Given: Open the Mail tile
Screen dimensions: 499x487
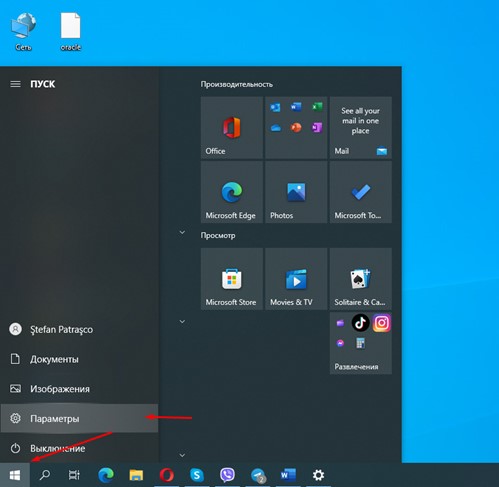Looking at the screenshot, I should tap(361, 128).
